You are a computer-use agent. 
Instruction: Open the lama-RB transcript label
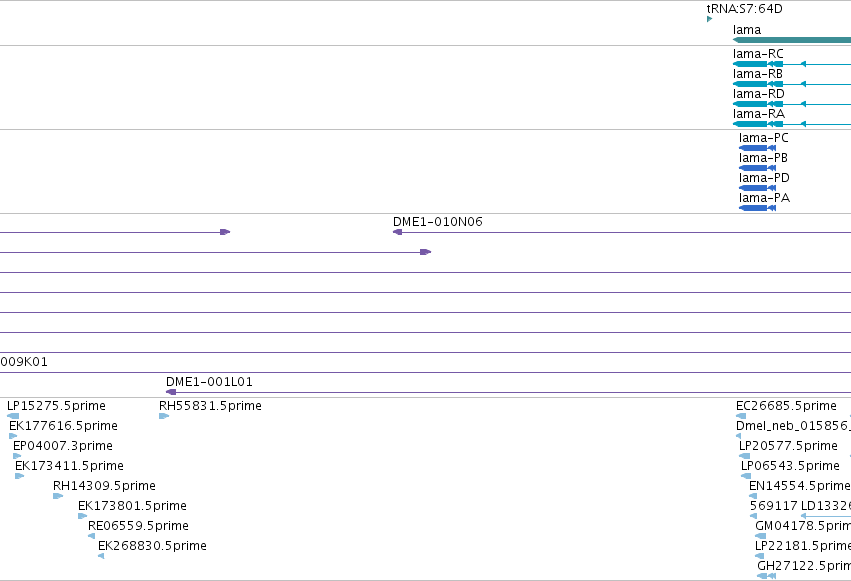pyautogui.click(x=758, y=74)
